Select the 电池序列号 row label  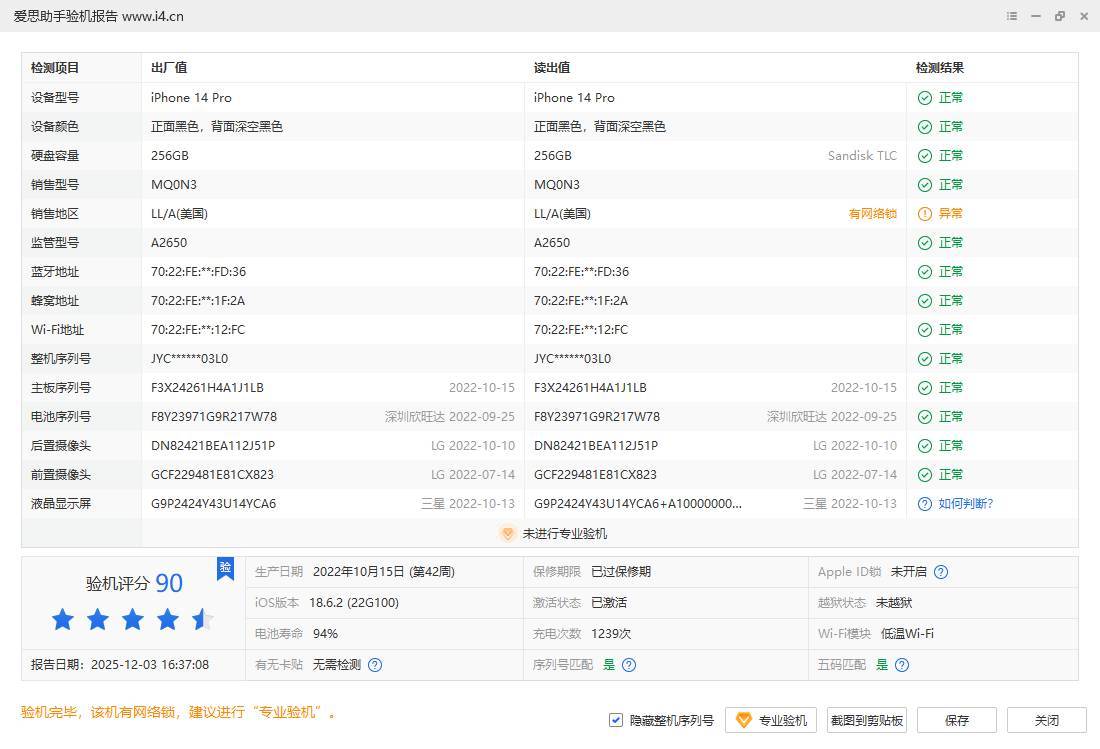coord(61,417)
